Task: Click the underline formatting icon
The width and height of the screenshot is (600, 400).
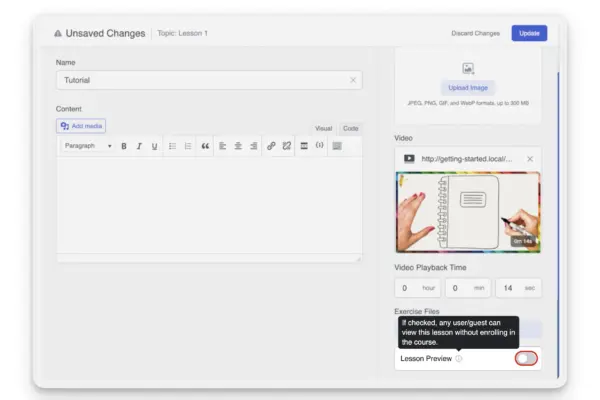Action: (x=154, y=146)
